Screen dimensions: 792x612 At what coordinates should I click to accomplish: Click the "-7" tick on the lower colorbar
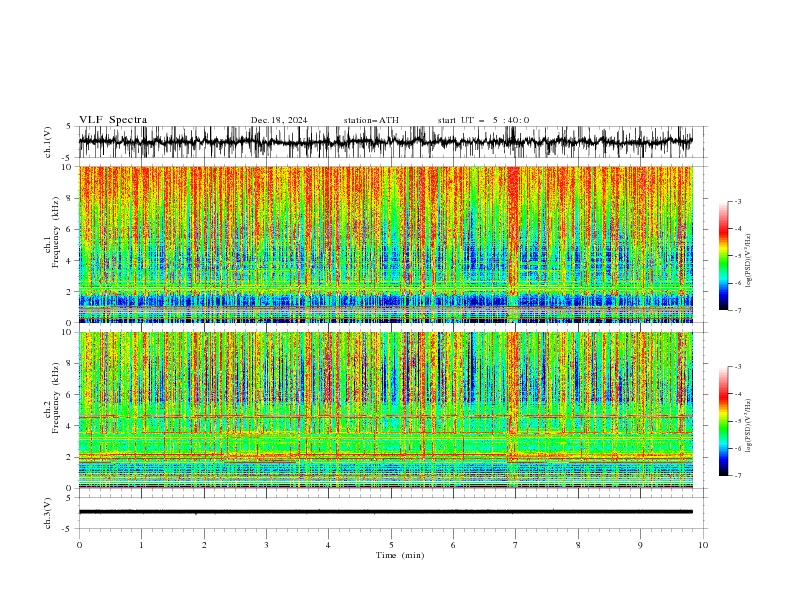[x=737, y=475]
